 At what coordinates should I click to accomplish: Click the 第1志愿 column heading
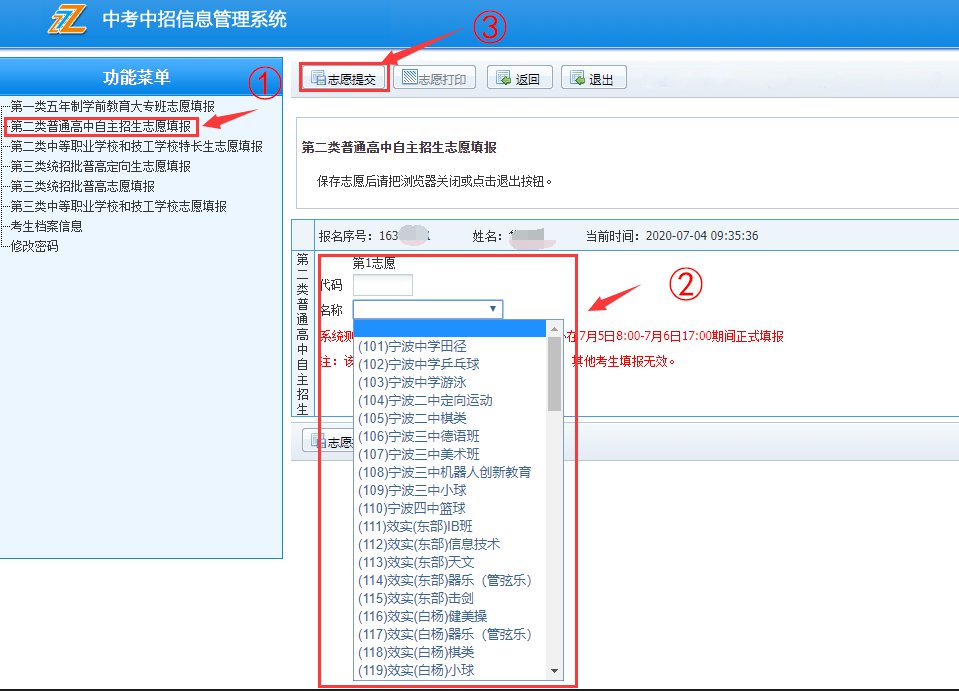pyautogui.click(x=374, y=264)
